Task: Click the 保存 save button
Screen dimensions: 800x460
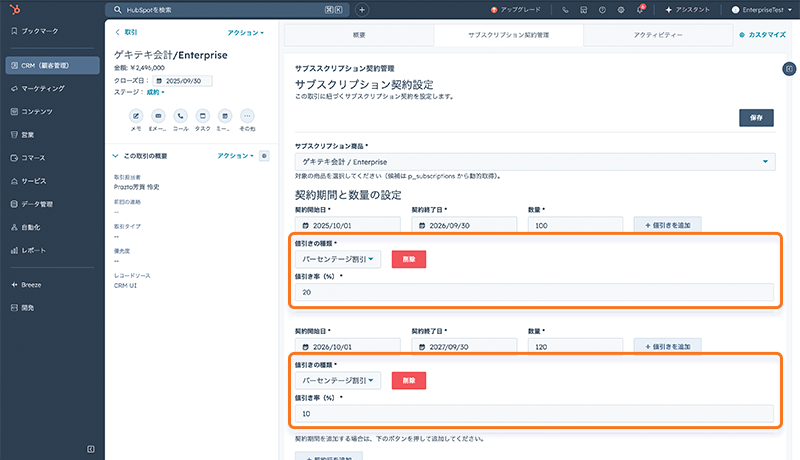Action: pyautogui.click(x=755, y=117)
